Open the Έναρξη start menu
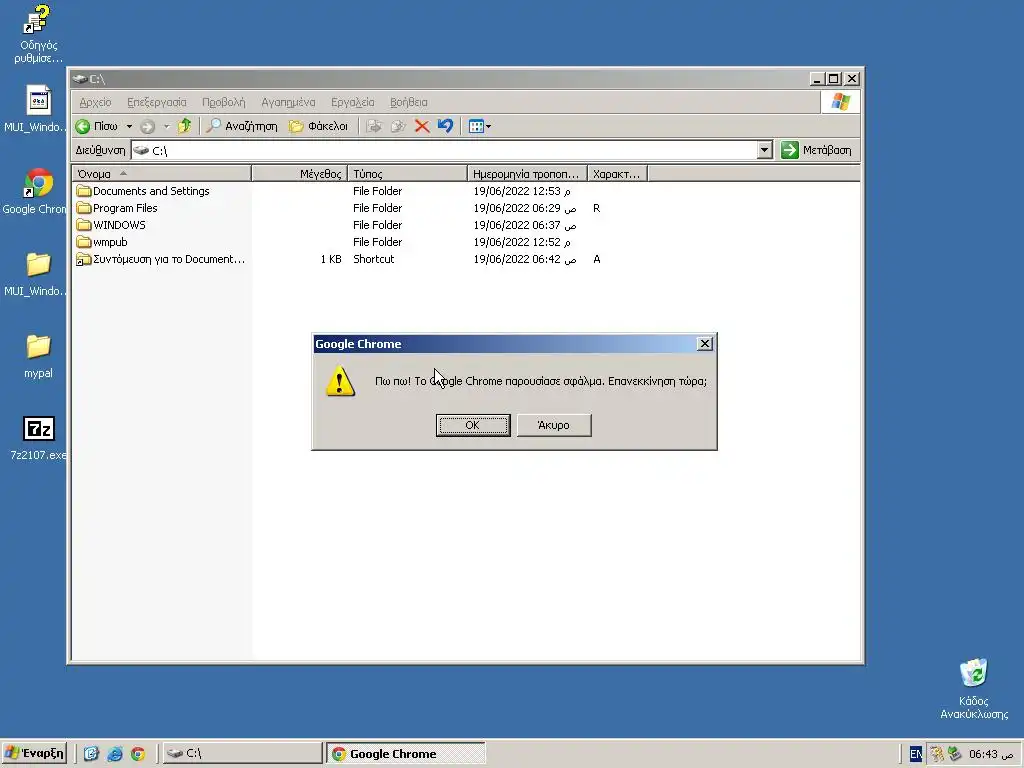Image resolution: width=1024 pixels, height=768 pixels. (35, 753)
